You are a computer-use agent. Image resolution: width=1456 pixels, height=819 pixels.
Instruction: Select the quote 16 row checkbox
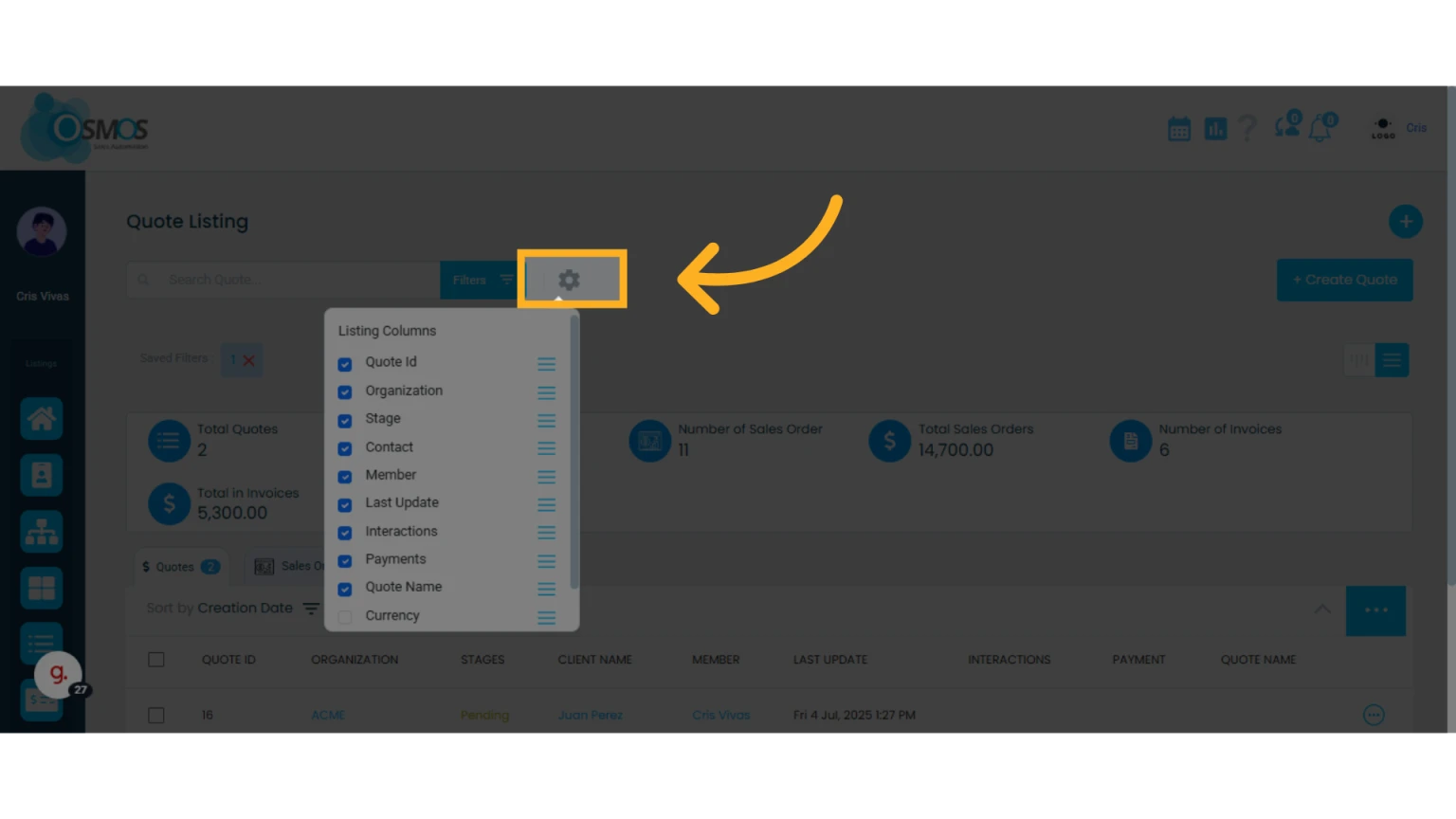coord(156,715)
